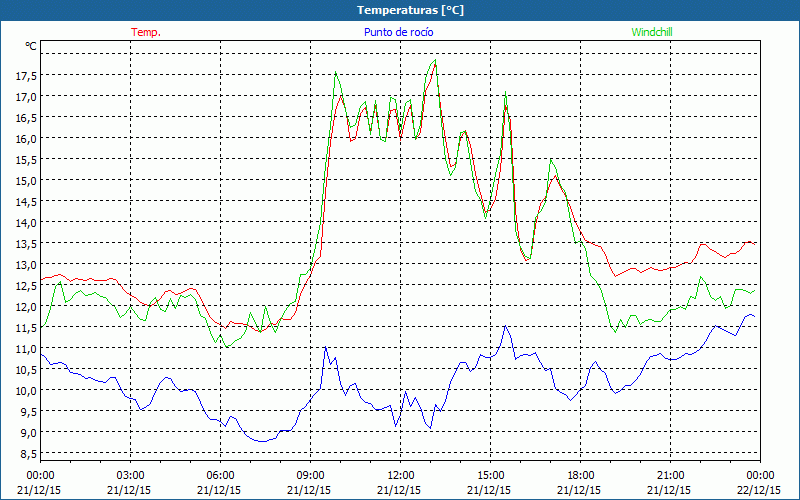Image resolution: width=800 pixels, height=500 pixels.
Task: Click the 03:00 time axis label
Action: [130, 476]
